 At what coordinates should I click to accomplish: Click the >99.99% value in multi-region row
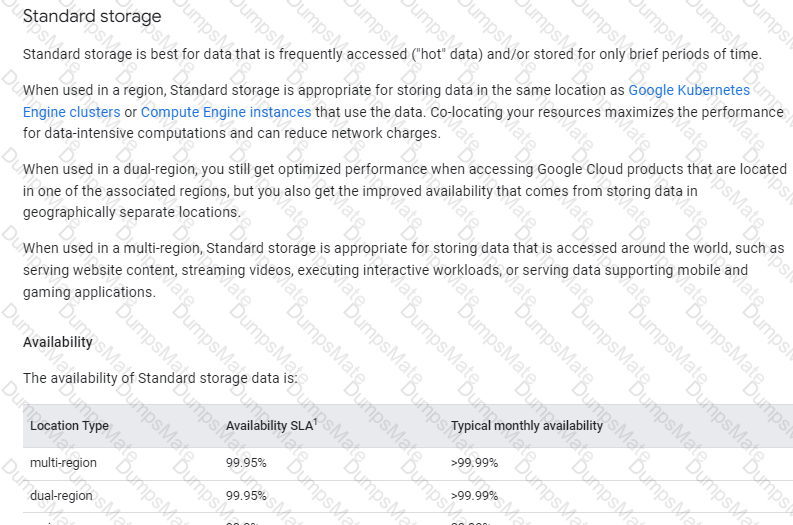click(x=474, y=463)
